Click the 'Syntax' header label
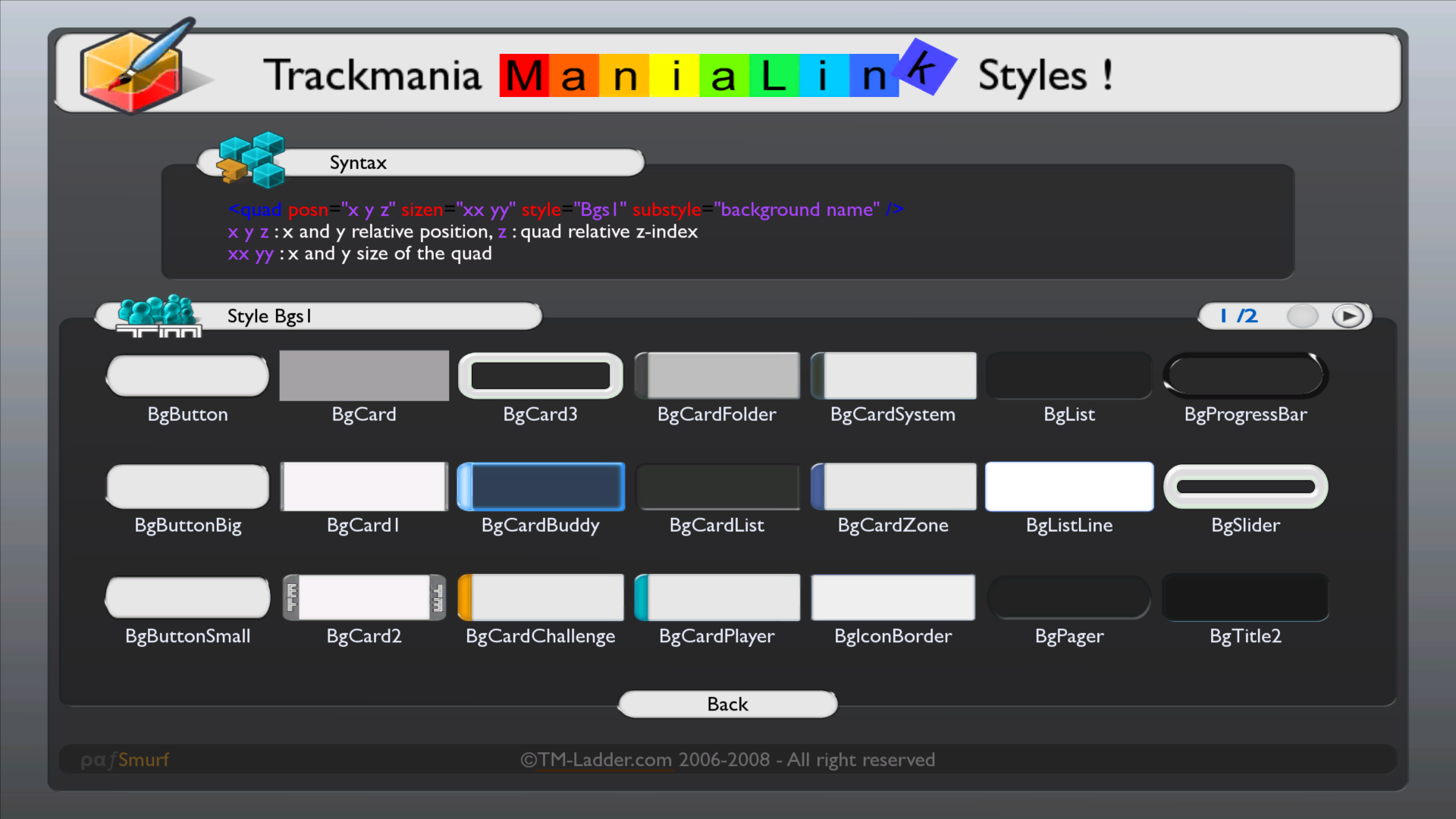The image size is (1456, 819). point(358,163)
